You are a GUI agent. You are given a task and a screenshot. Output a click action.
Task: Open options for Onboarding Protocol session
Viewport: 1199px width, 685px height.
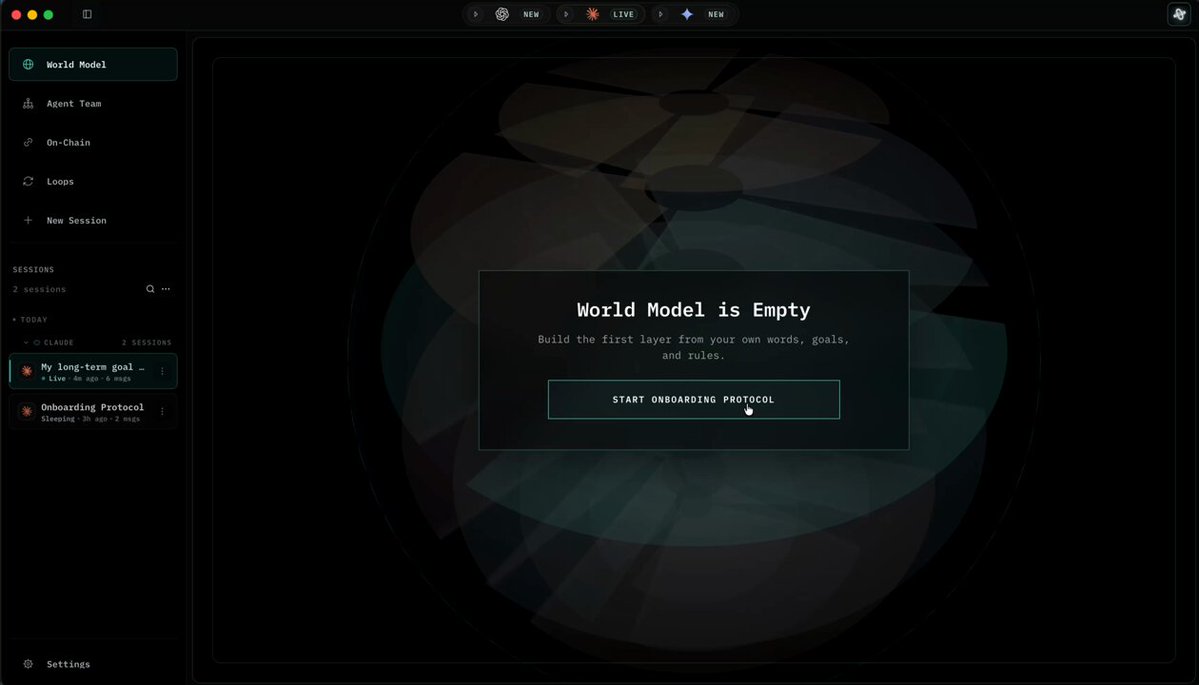point(162,411)
